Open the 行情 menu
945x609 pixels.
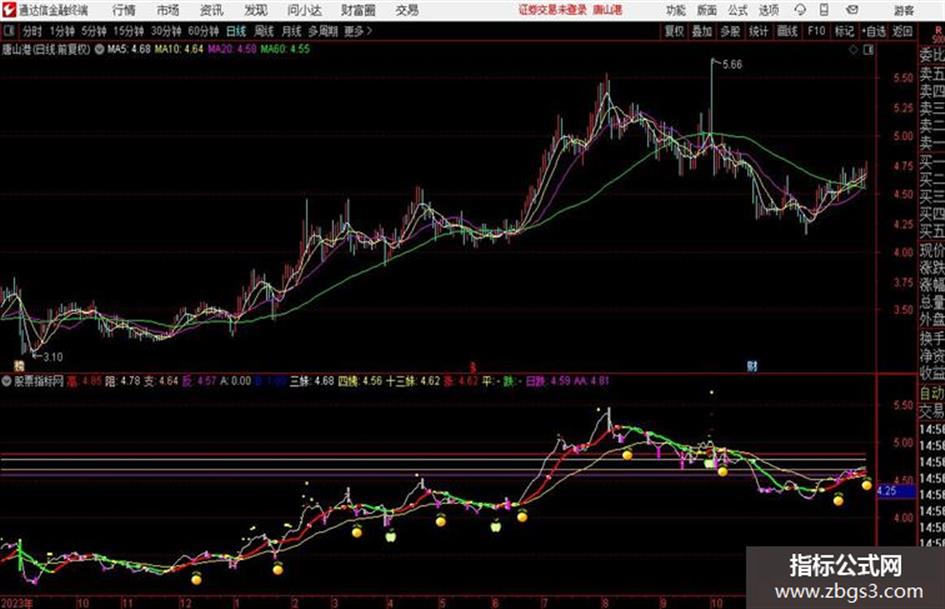pyautogui.click(x=124, y=10)
